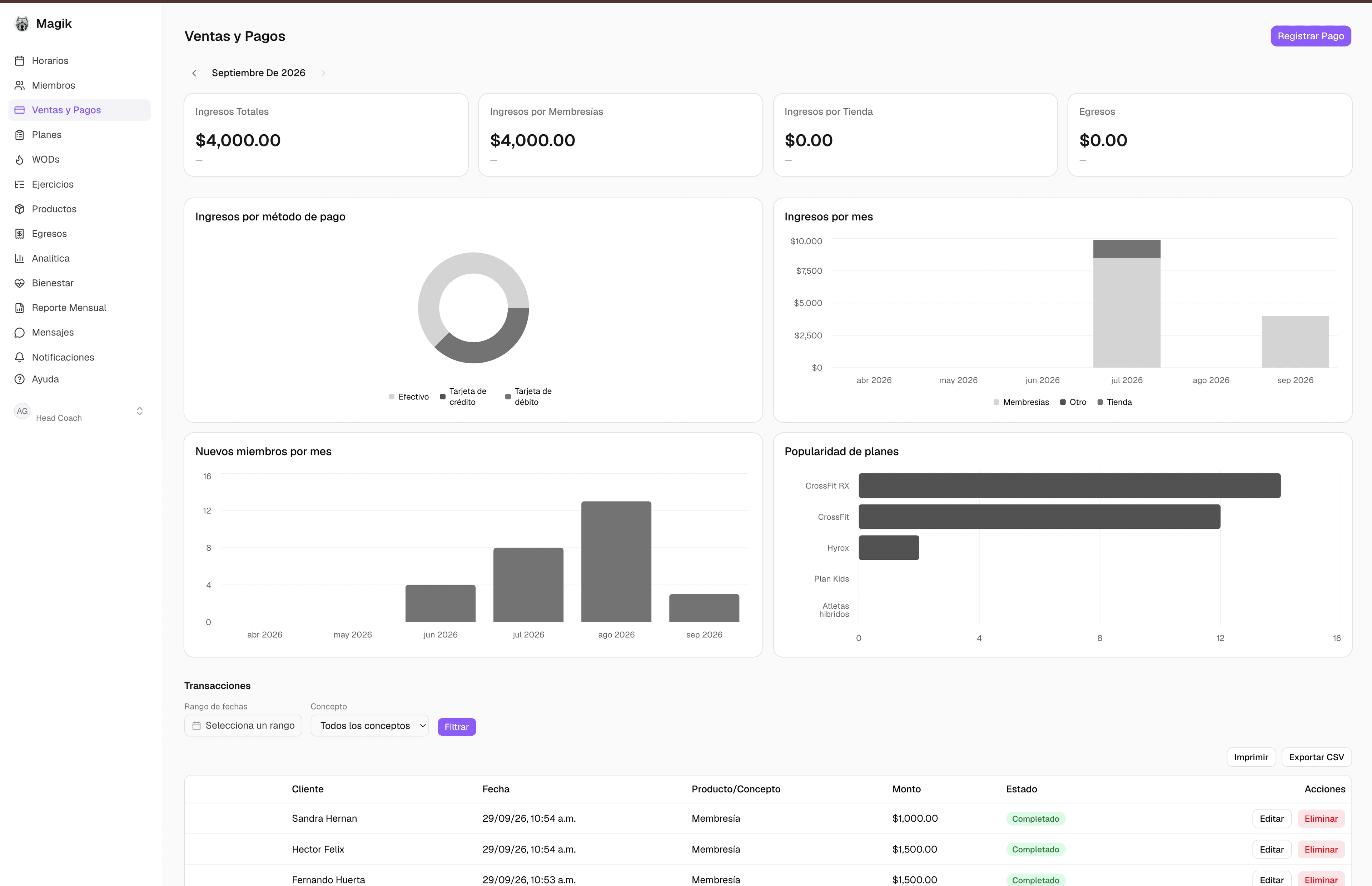Delete the Hector Felix transaction
Viewport: 1372px width, 886px height.
pos(1321,849)
